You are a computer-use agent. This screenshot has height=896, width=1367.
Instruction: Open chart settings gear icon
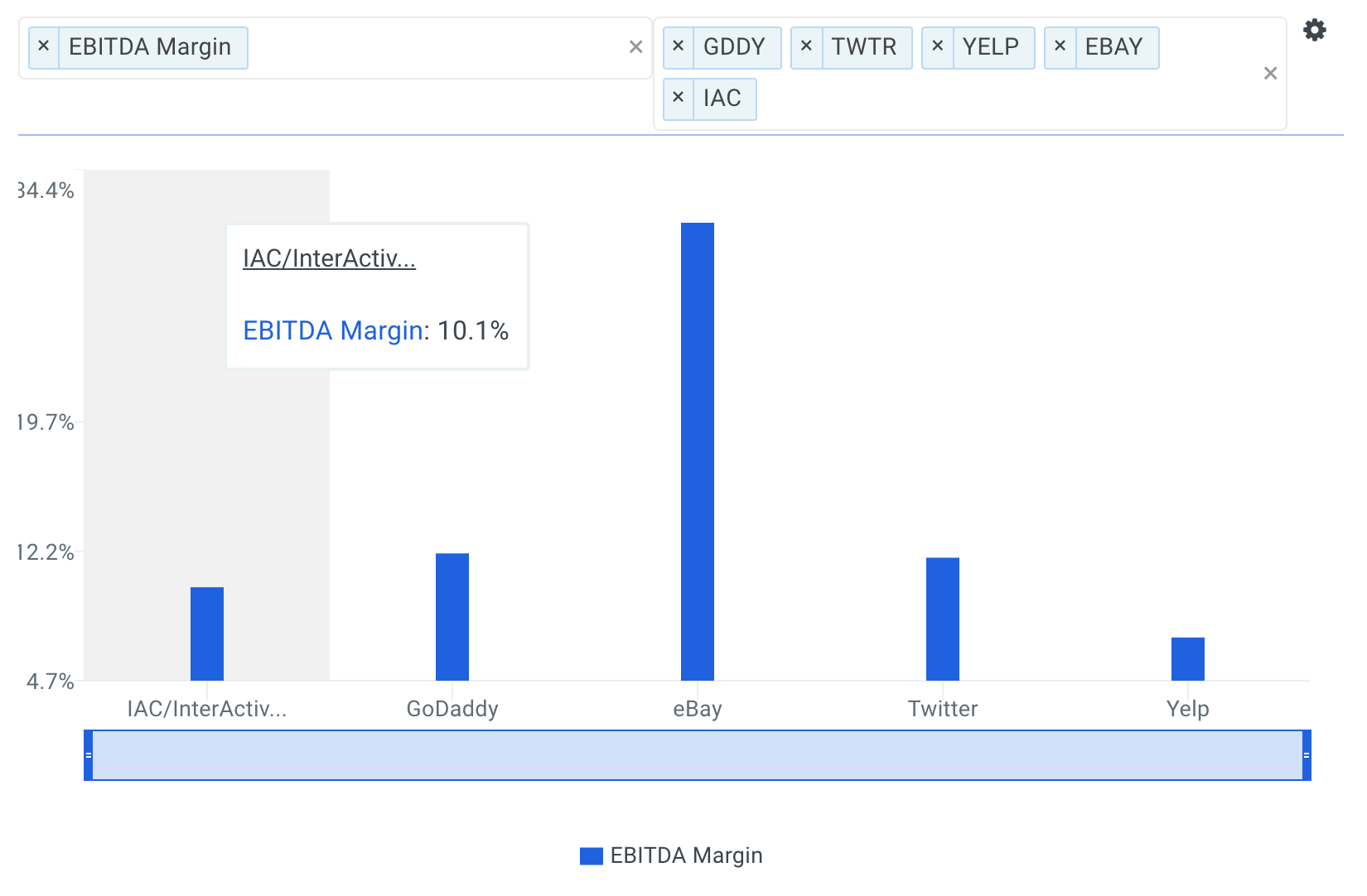click(1314, 31)
